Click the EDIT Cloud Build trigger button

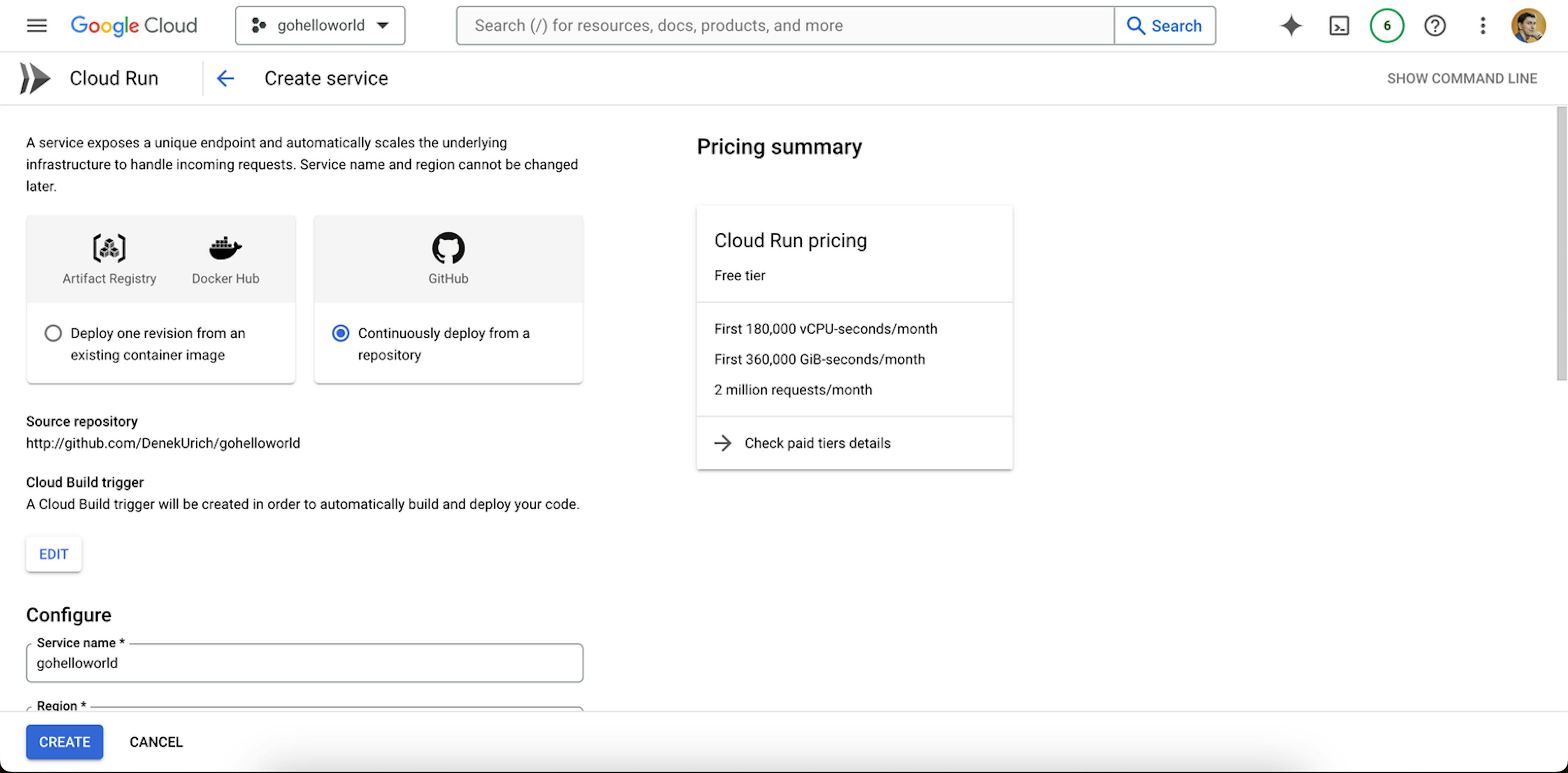pos(53,553)
